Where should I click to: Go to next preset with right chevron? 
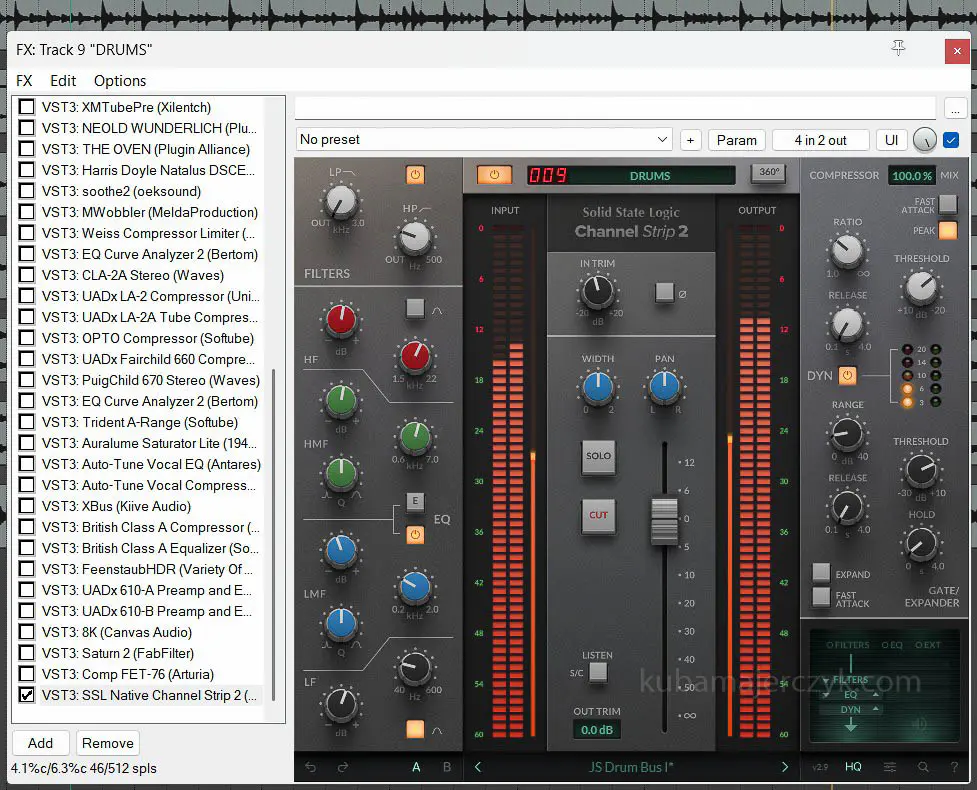click(784, 767)
